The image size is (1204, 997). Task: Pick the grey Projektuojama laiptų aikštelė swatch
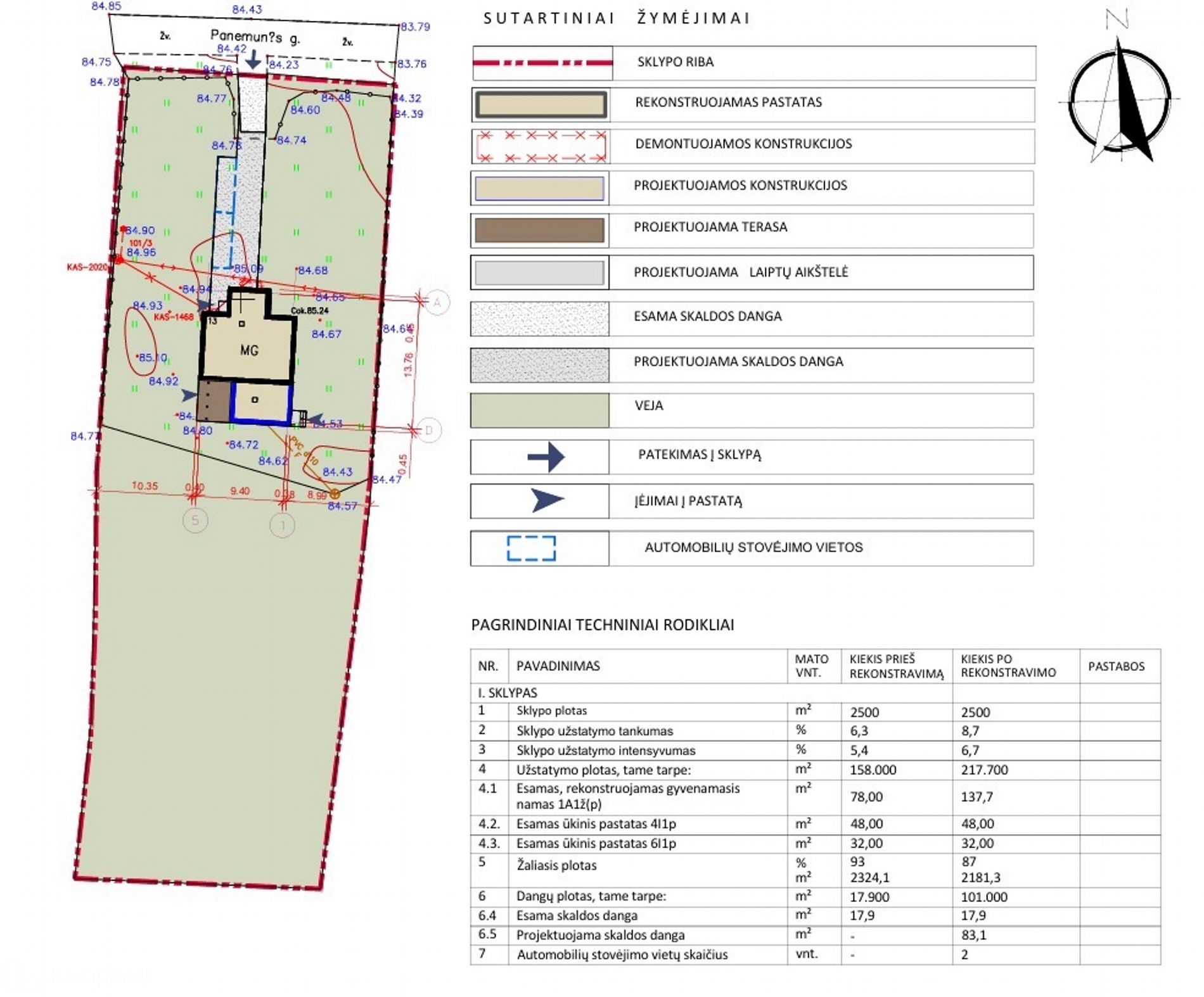click(539, 273)
